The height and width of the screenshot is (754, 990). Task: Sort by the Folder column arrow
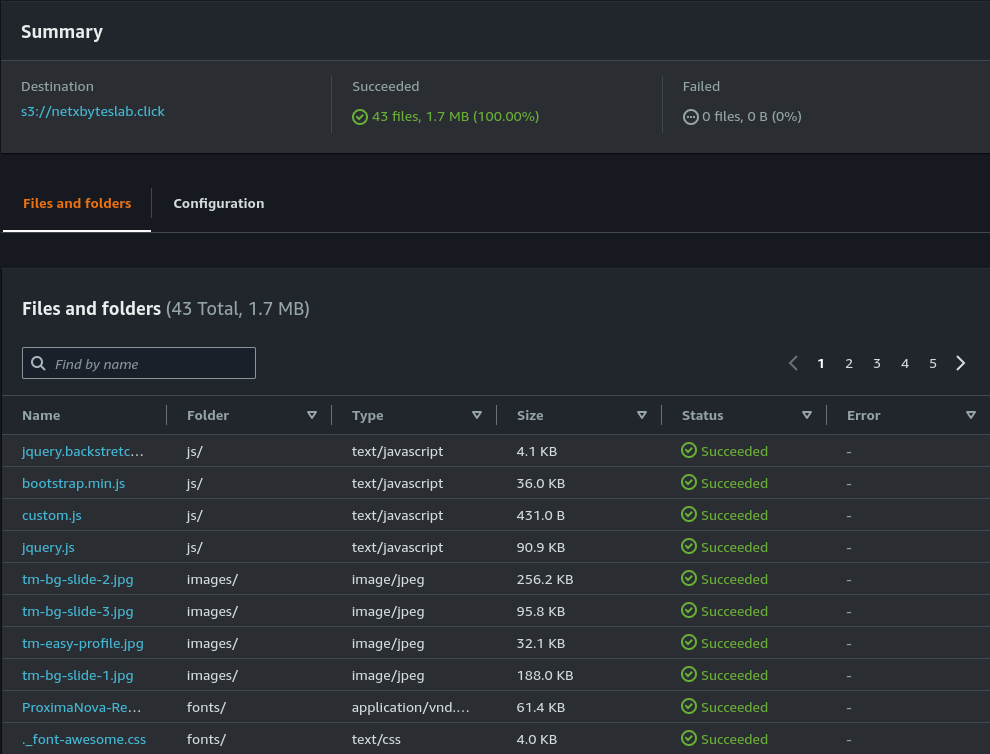pyautogui.click(x=312, y=415)
